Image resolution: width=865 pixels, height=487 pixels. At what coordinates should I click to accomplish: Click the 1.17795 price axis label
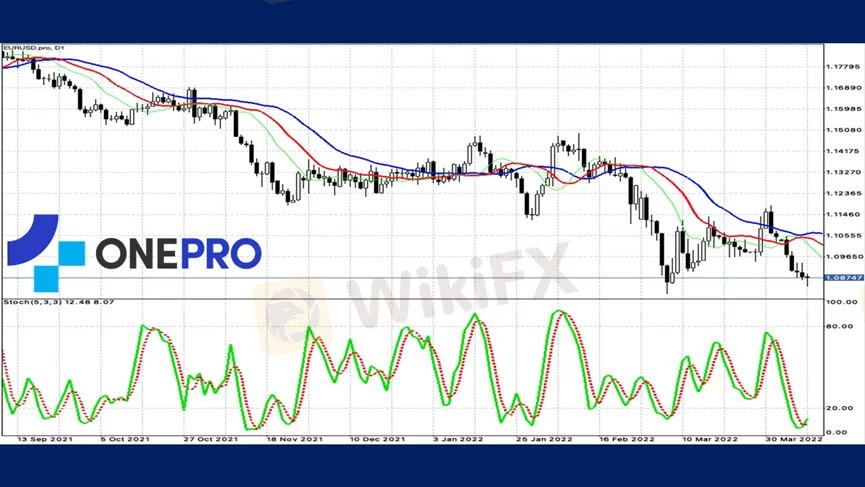coord(843,67)
